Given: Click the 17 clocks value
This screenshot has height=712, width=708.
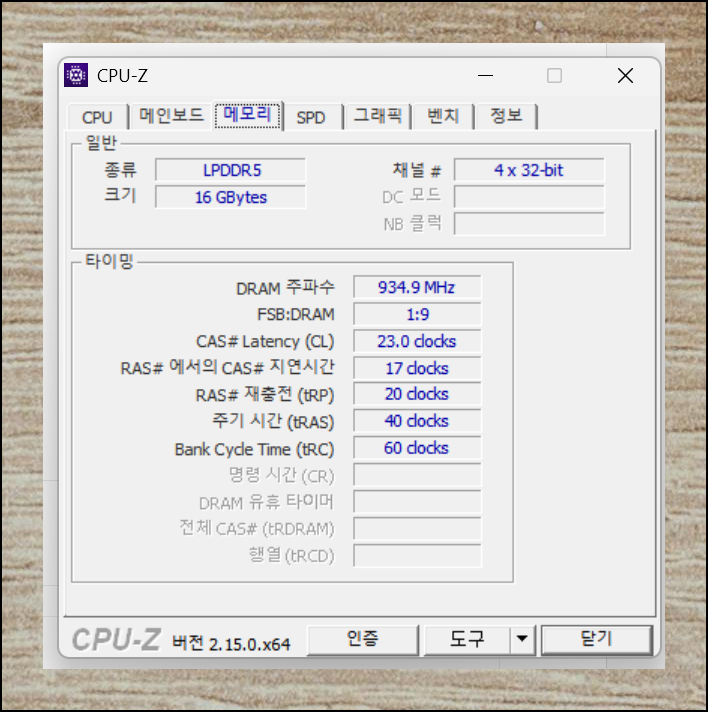Looking at the screenshot, I should click(417, 368).
